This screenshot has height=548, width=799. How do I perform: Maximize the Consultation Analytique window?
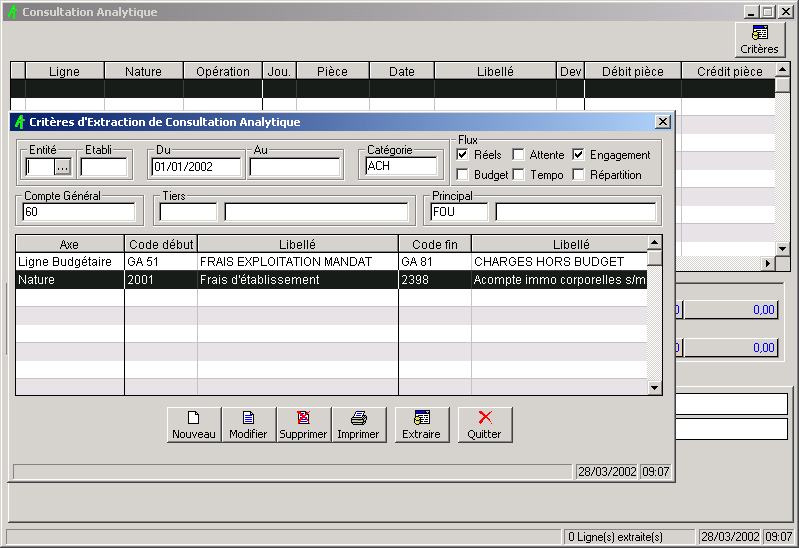coord(768,12)
